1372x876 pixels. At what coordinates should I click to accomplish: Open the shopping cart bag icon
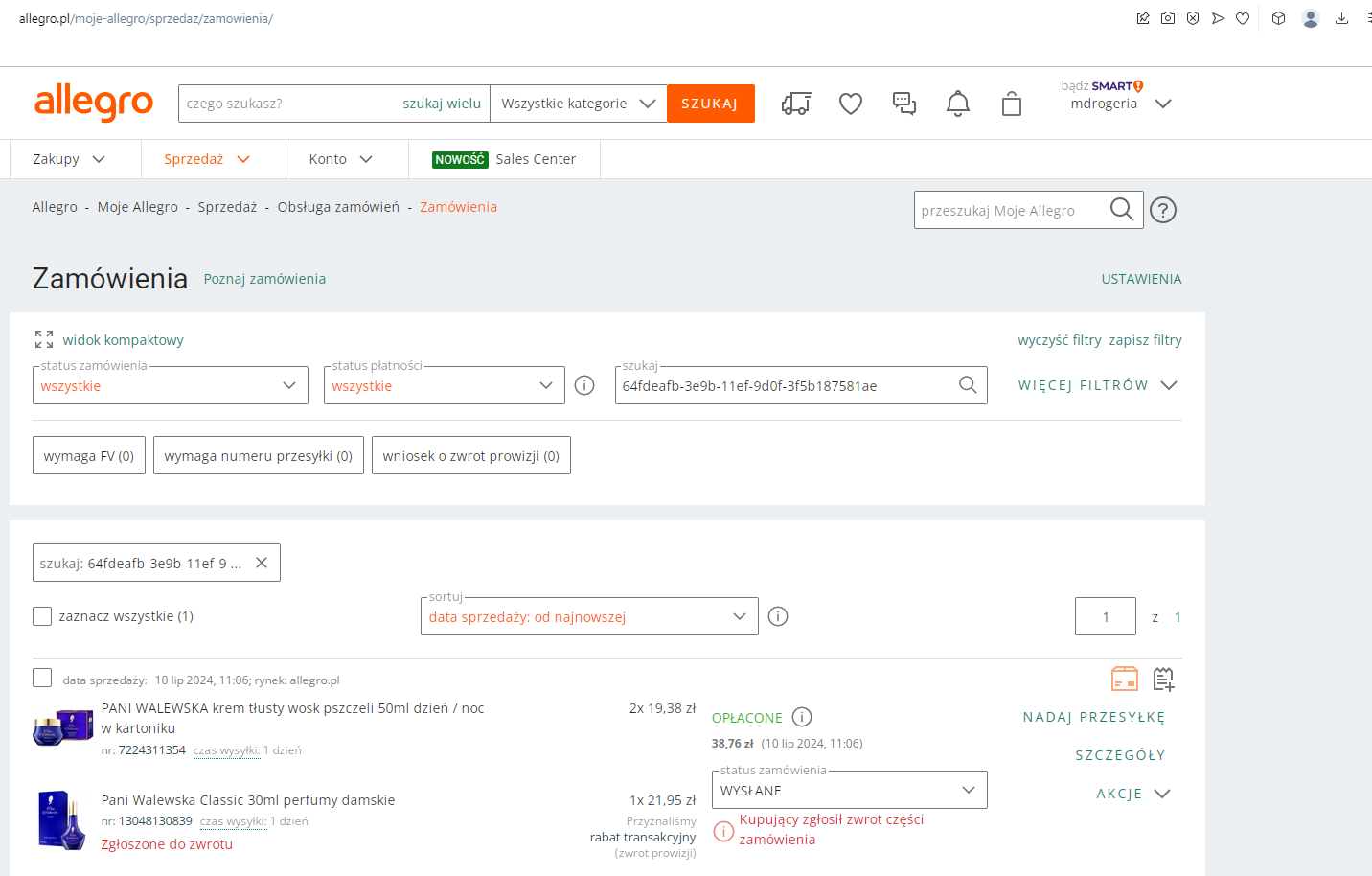tap(1012, 104)
